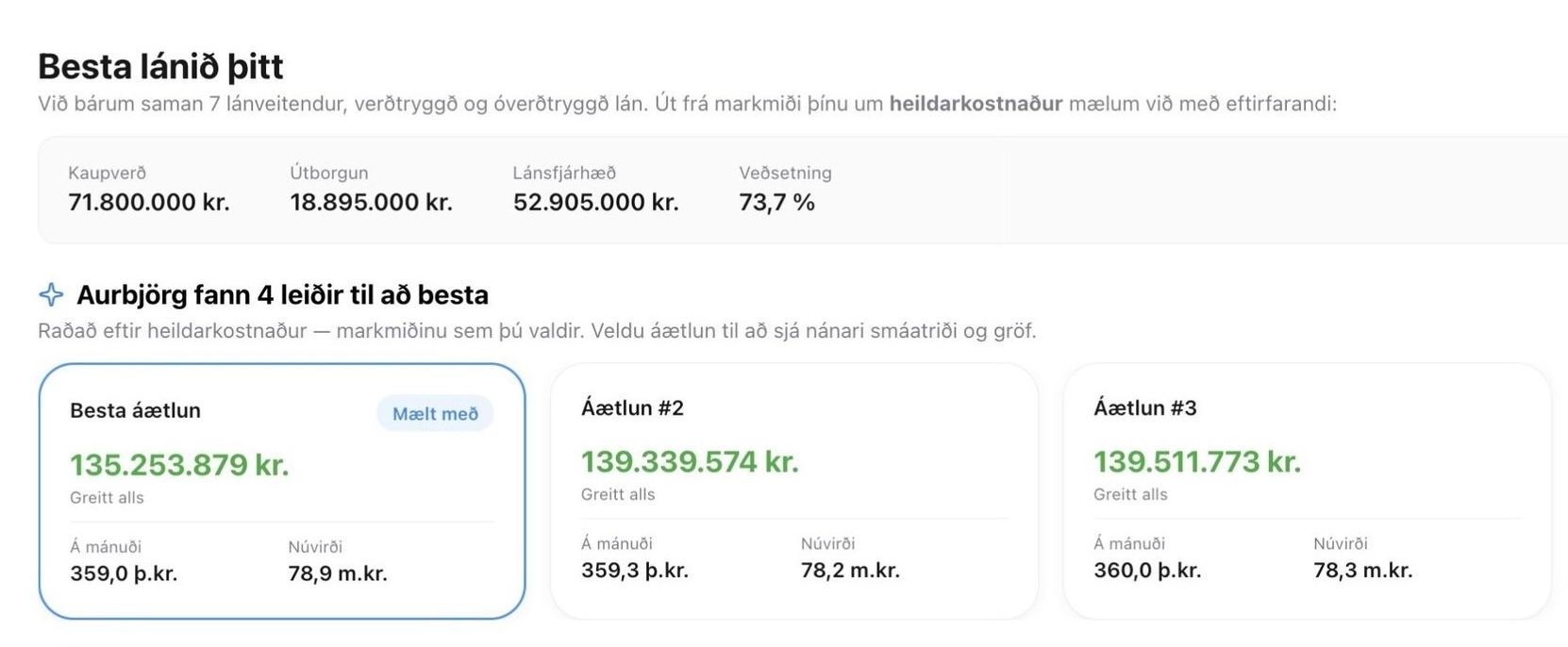This screenshot has height=647, width=1568.
Task: Click the Aurbjörg fann 4 leiðir heading
Action: pyautogui.click(x=282, y=295)
